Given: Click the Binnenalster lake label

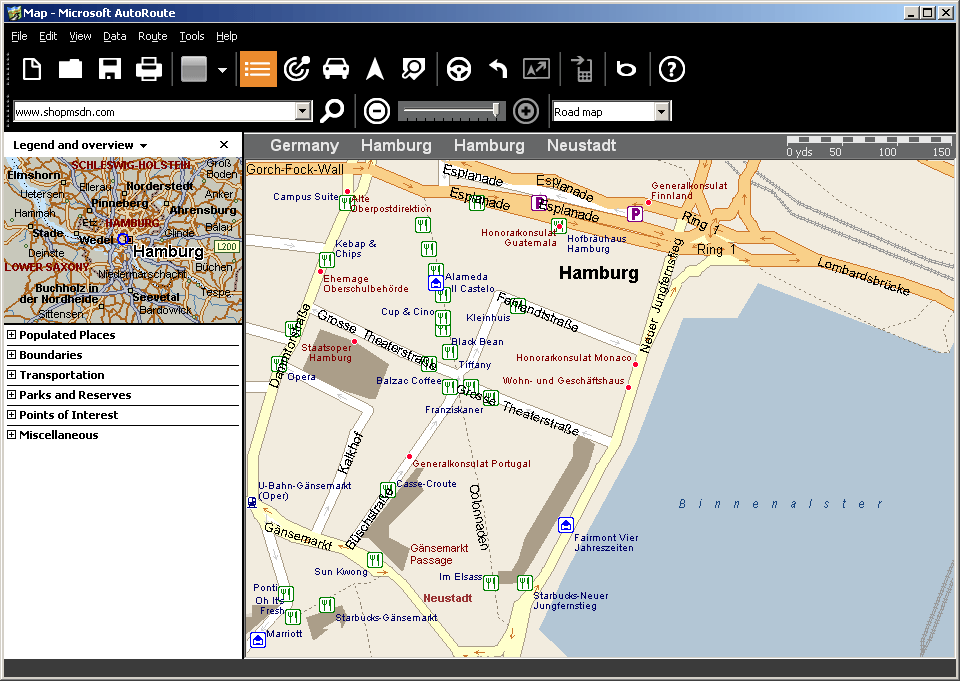Looking at the screenshot, I should pos(781,504).
